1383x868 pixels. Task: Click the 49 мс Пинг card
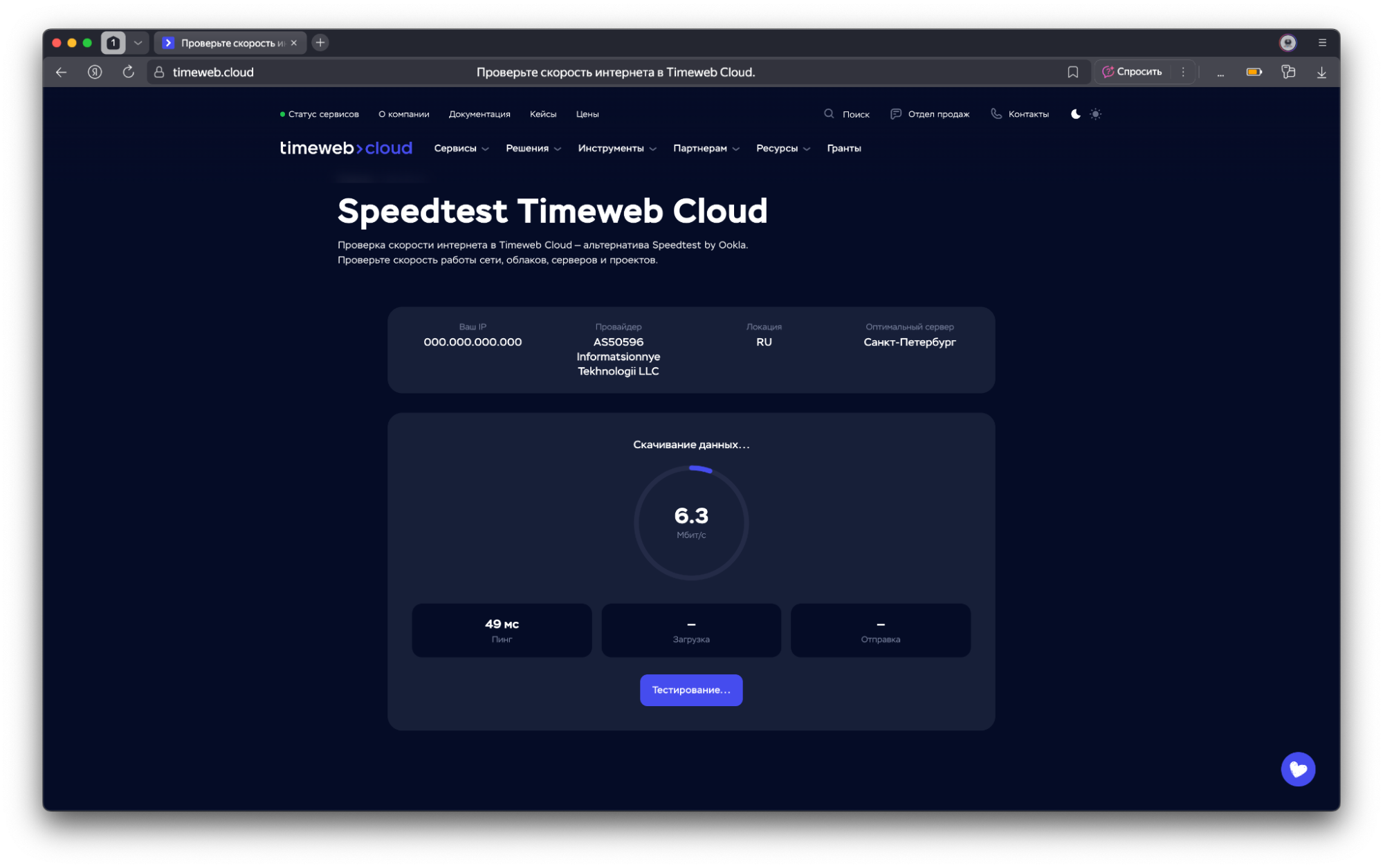[x=502, y=630]
